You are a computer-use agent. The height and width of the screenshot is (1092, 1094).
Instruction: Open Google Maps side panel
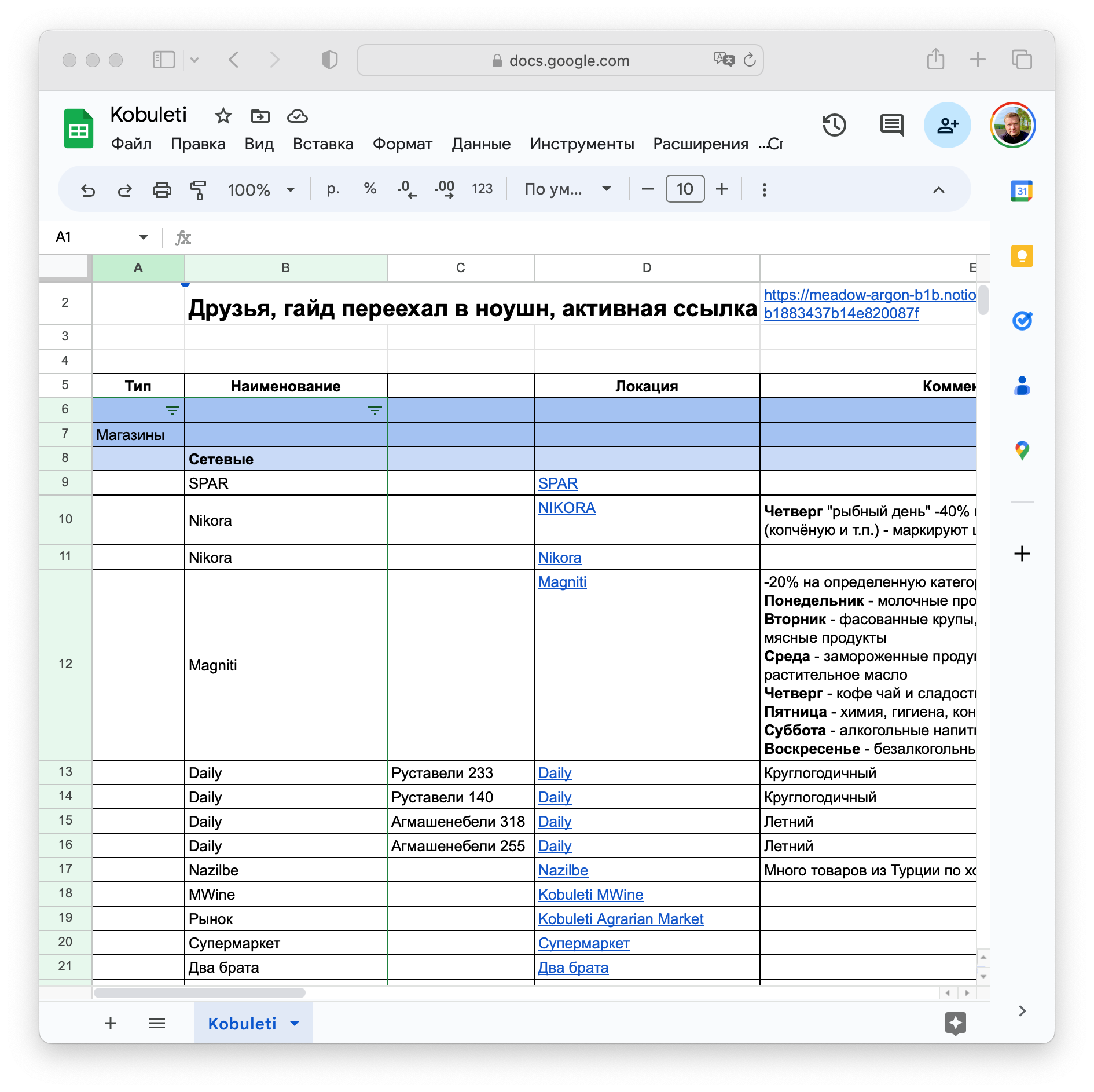tap(1022, 450)
